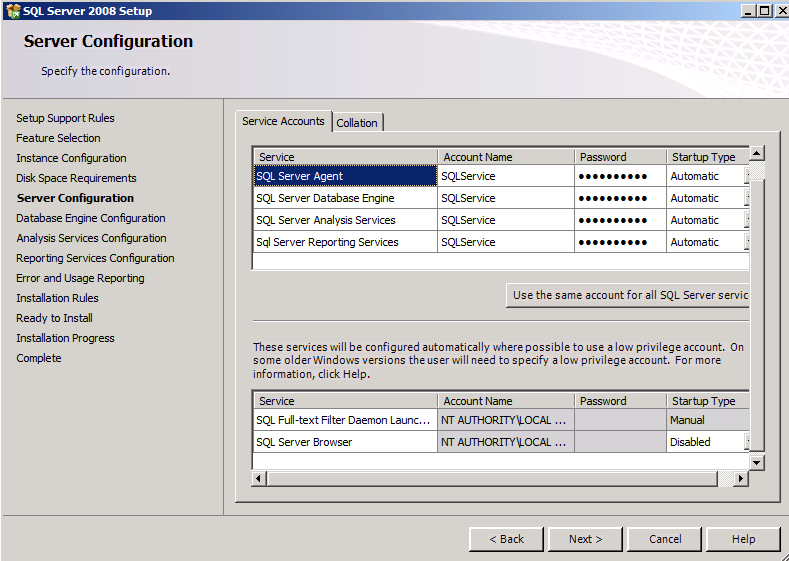
Task: Click password field for Analysis Services
Action: [x=620, y=220]
